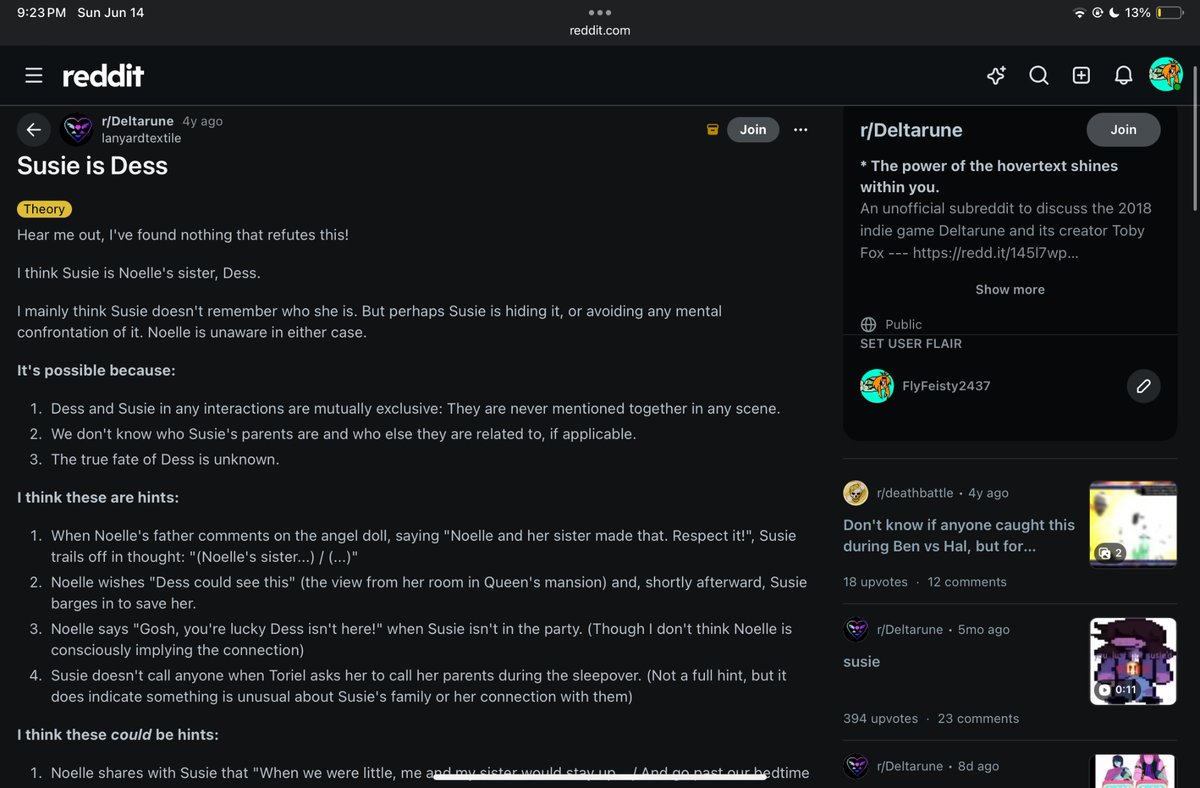
Task: Click sidebar r/Deltarune heading
Action: 911,130
